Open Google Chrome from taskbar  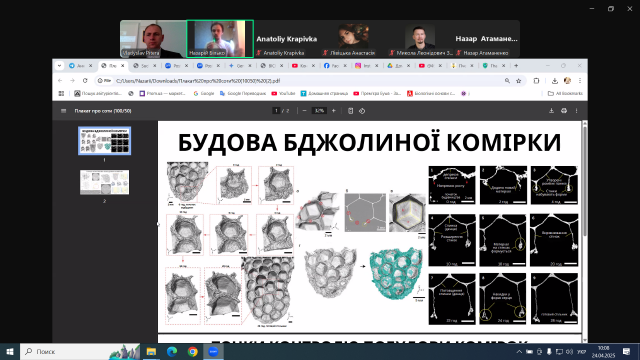tap(193, 351)
